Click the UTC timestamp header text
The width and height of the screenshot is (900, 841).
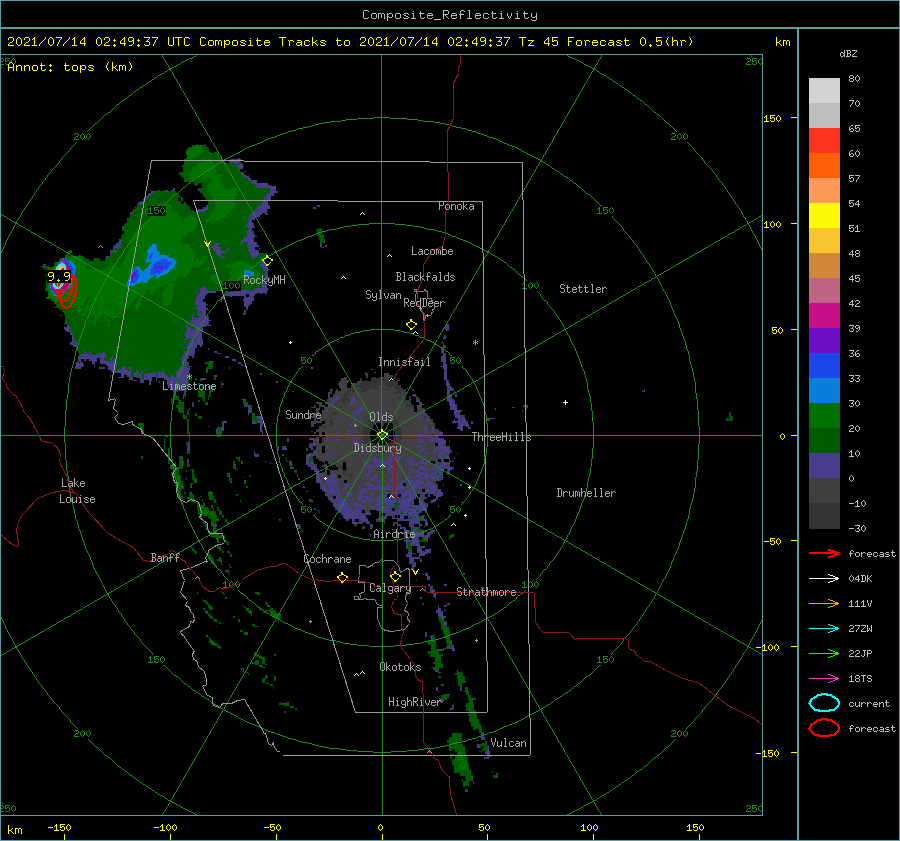[x=350, y=42]
